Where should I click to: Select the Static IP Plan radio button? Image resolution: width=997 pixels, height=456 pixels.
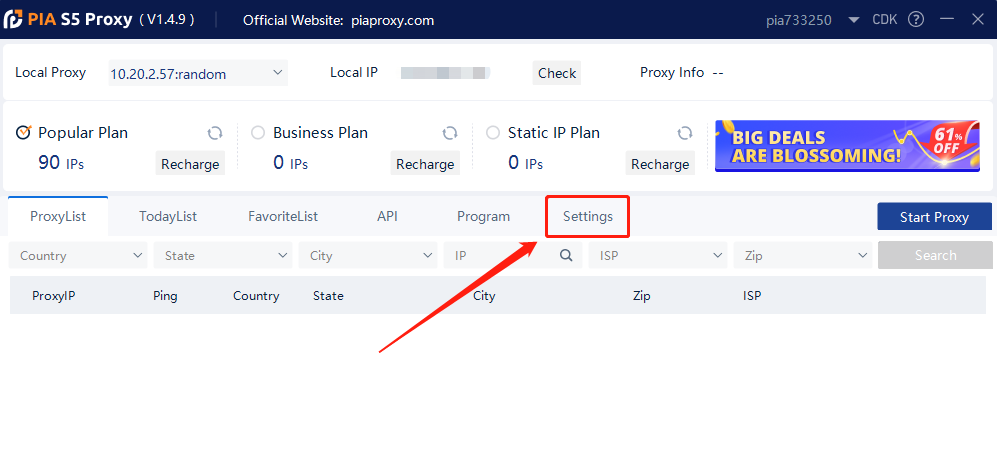click(493, 133)
